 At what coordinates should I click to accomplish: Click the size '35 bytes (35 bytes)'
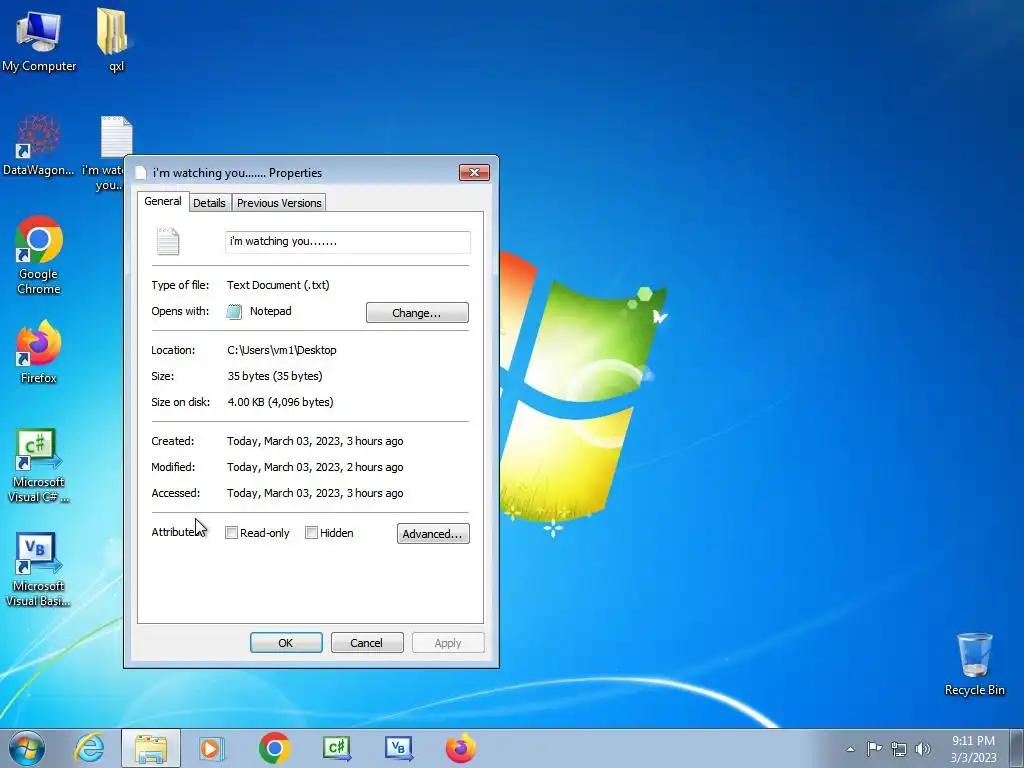(275, 376)
